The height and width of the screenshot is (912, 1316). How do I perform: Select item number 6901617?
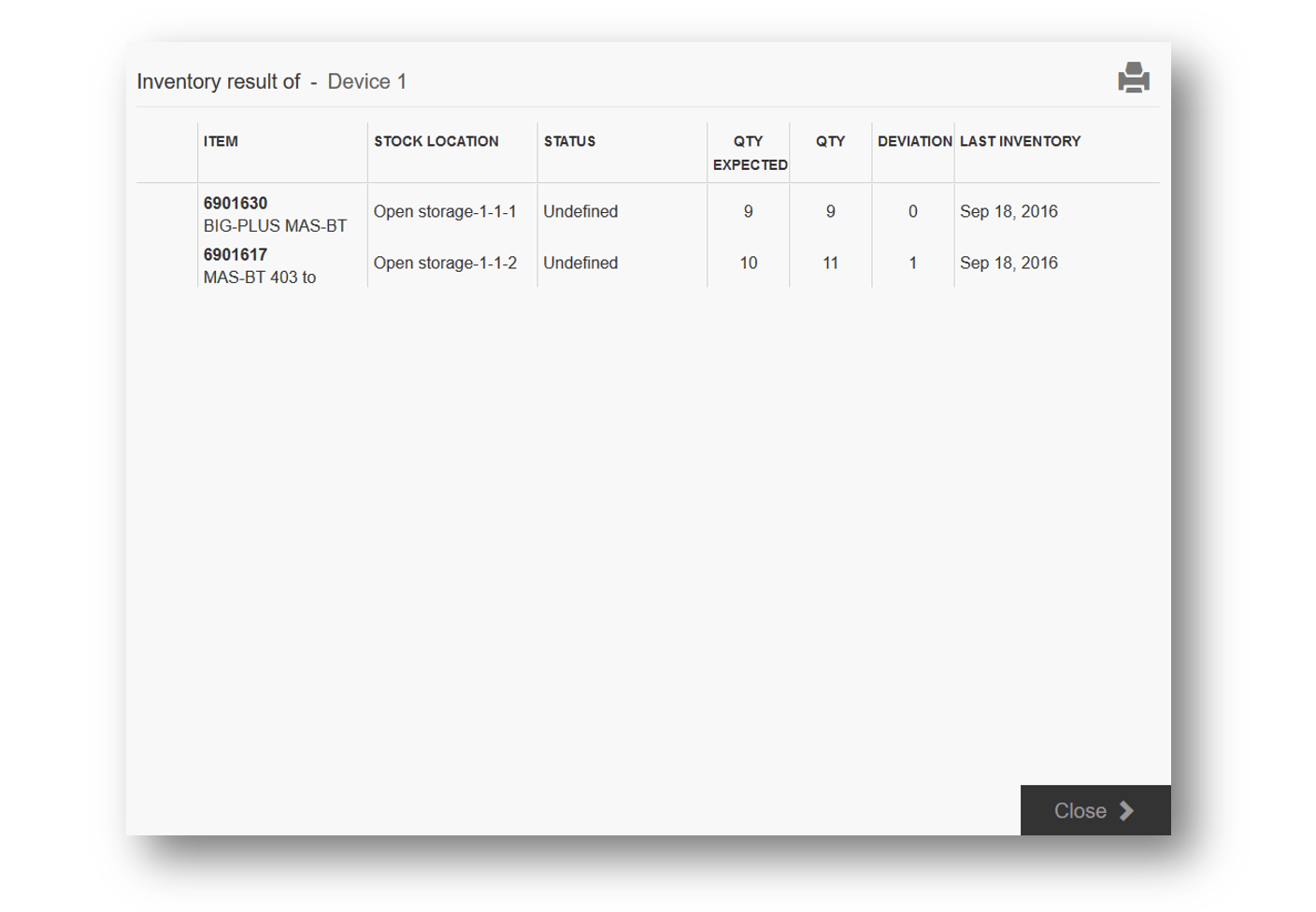point(236,255)
